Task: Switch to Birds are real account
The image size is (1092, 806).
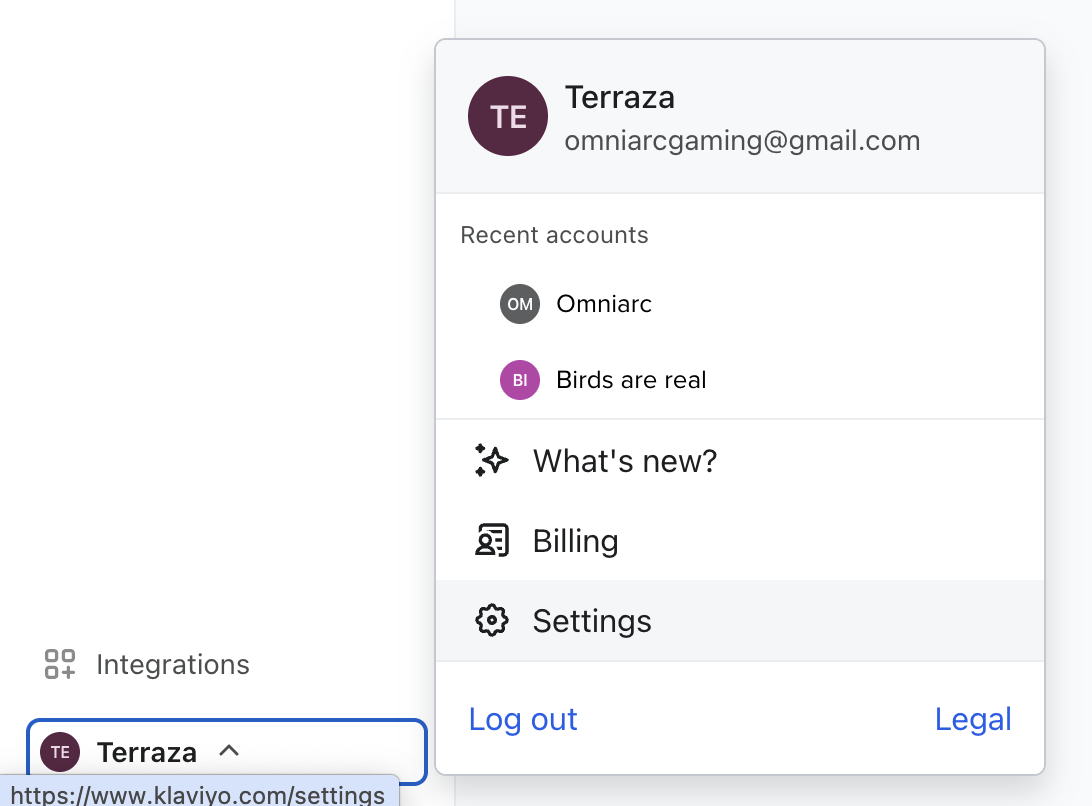Action: click(631, 380)
